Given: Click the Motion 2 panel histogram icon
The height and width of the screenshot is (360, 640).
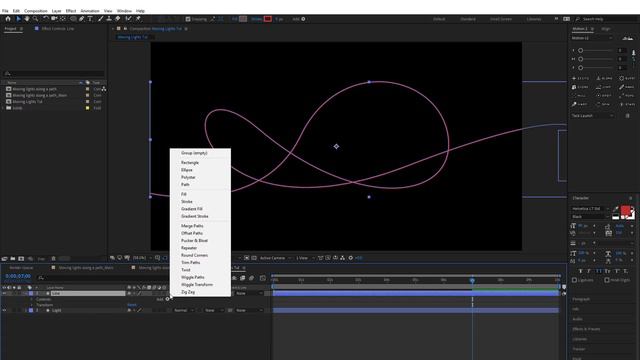Looking at the screenshot, I should pyautogui.click(x=627, y=38).
